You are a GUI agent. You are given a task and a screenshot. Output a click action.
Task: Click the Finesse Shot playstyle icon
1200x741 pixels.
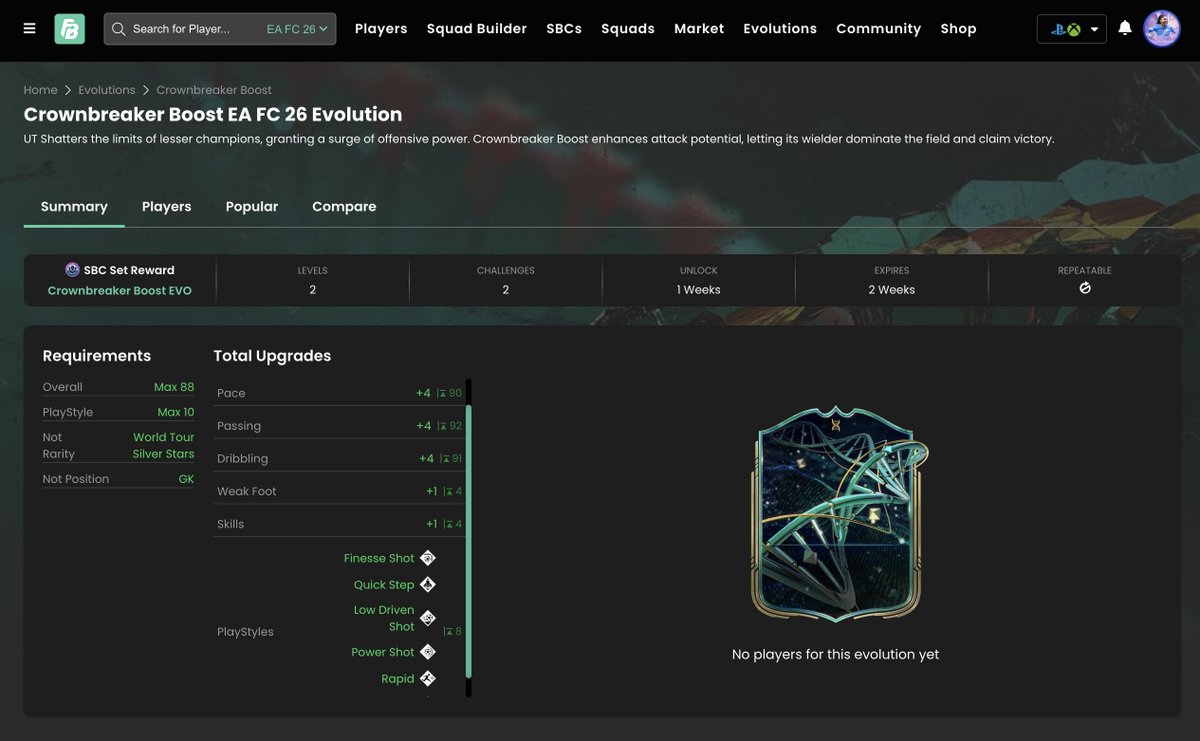[x=428, y=558]
